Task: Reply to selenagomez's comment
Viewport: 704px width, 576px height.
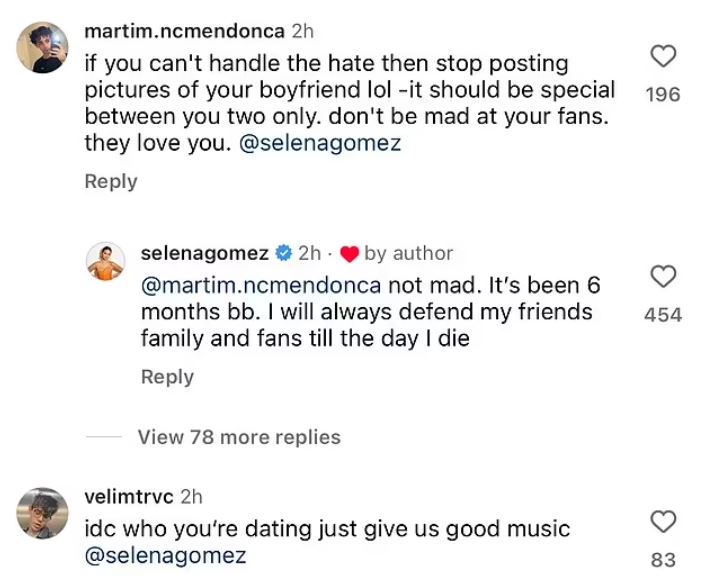Action: pos(167,377)
